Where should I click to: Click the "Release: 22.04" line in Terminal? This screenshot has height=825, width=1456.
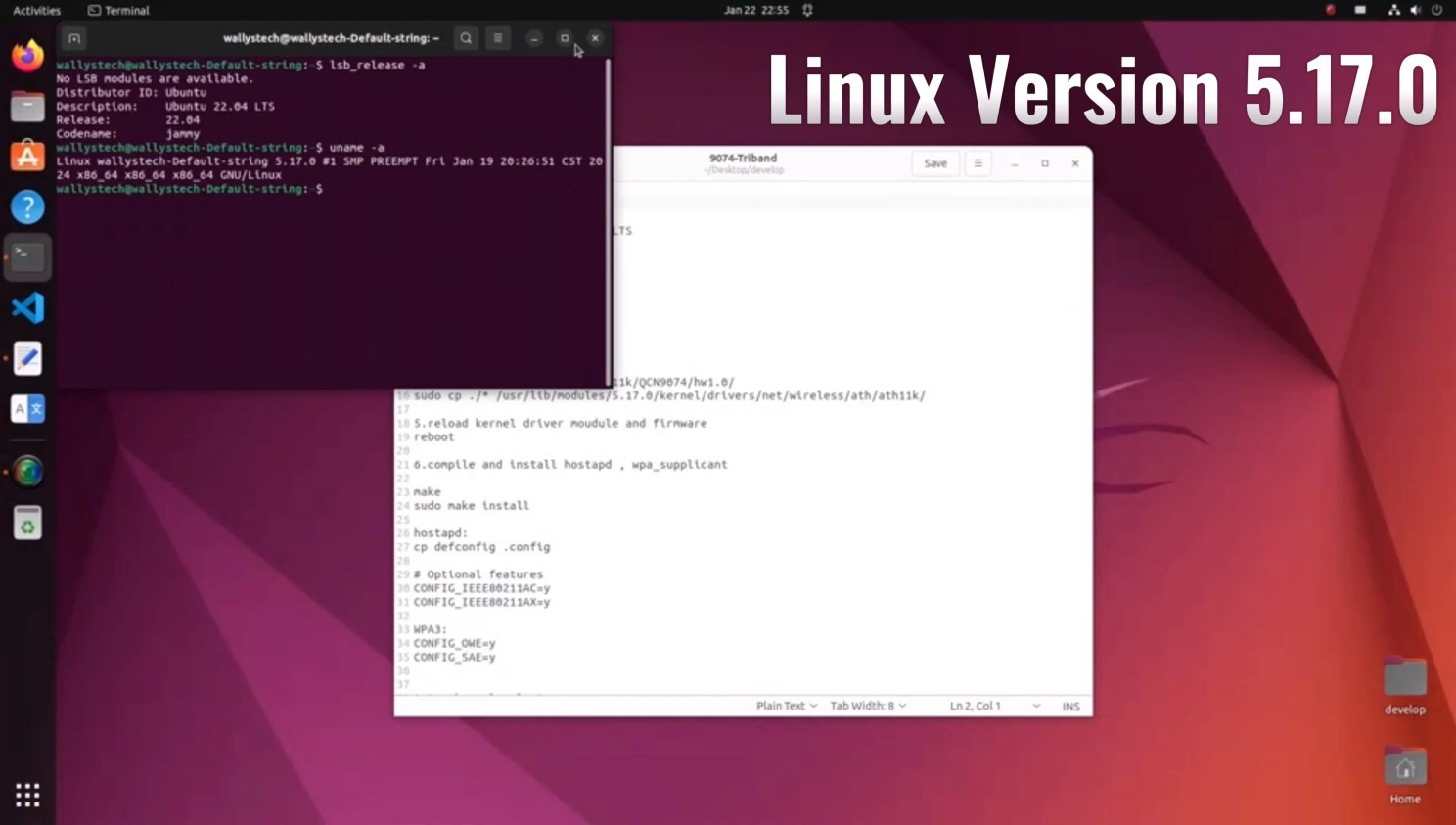coord(128,119)
